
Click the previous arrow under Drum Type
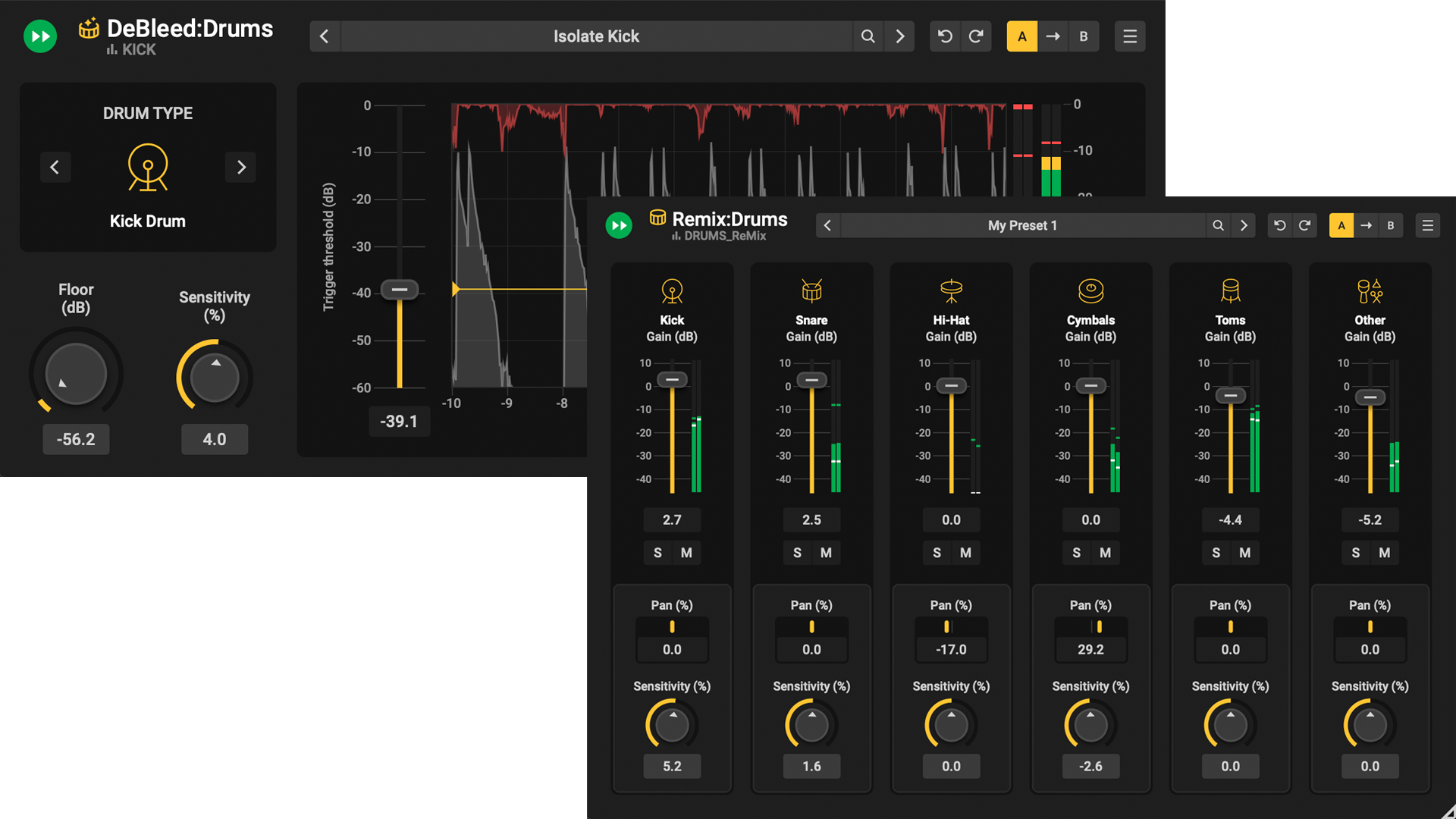pyautogui.click(x=55, y=167)
